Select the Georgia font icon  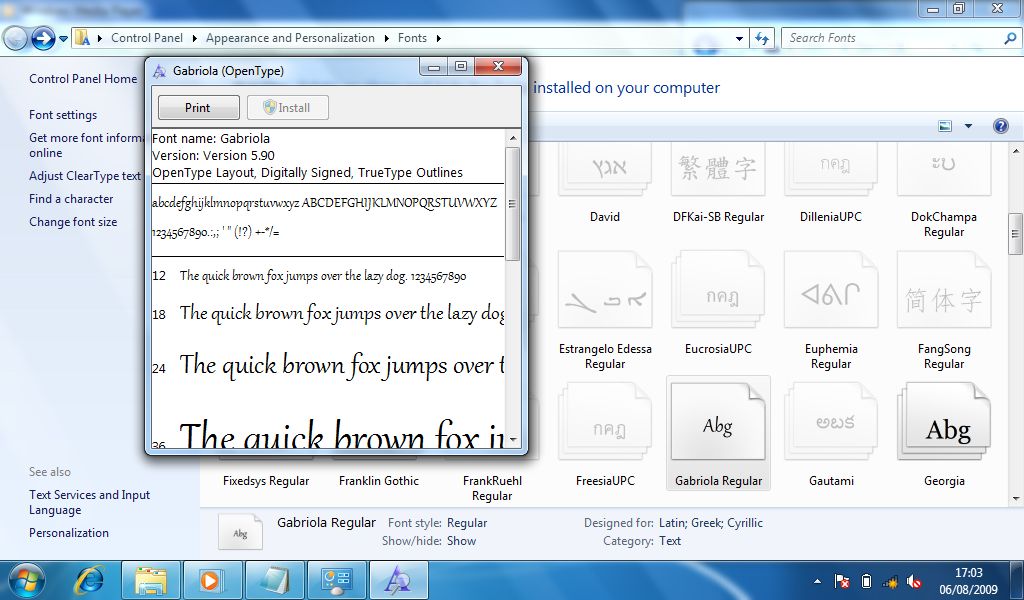click(944, 422)
